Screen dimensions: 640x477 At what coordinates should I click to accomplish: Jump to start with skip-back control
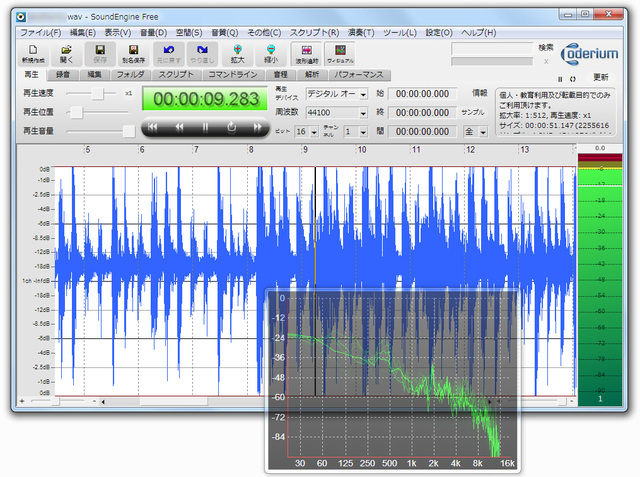[153, 127]
